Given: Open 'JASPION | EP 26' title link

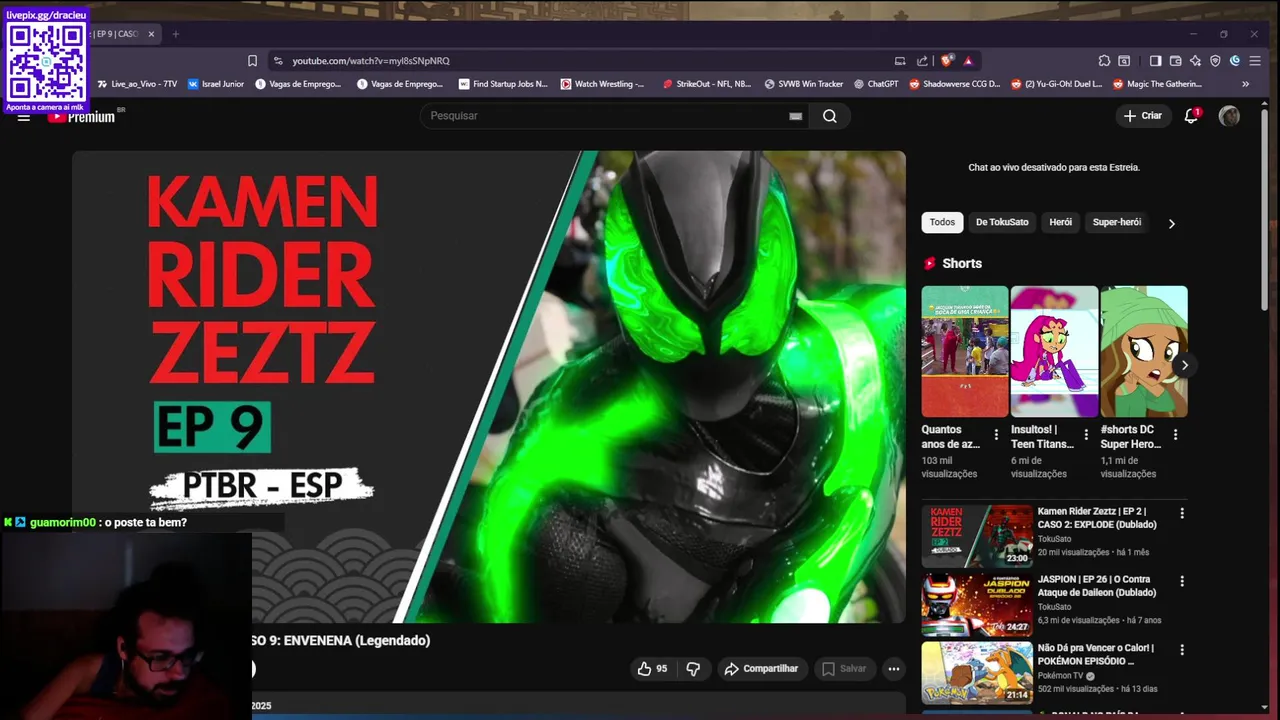Looking at the screenshot, I should tap(1097, 586).
